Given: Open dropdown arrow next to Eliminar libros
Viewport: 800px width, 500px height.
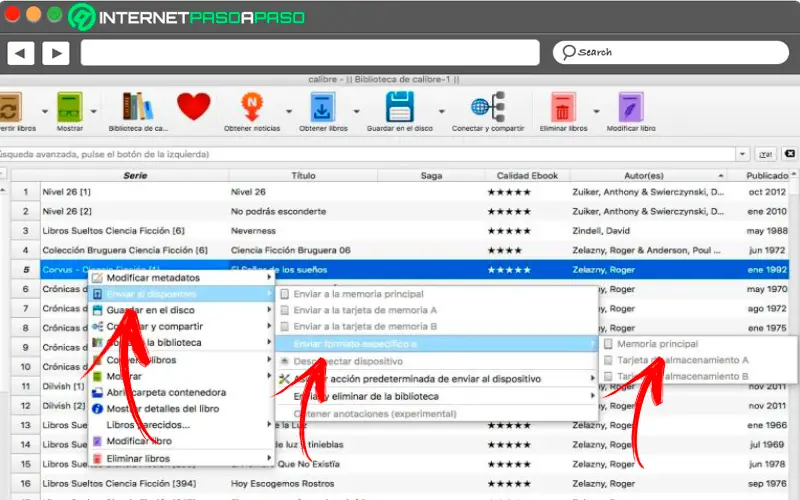Looking at the screenshot, I should (596, 111).
